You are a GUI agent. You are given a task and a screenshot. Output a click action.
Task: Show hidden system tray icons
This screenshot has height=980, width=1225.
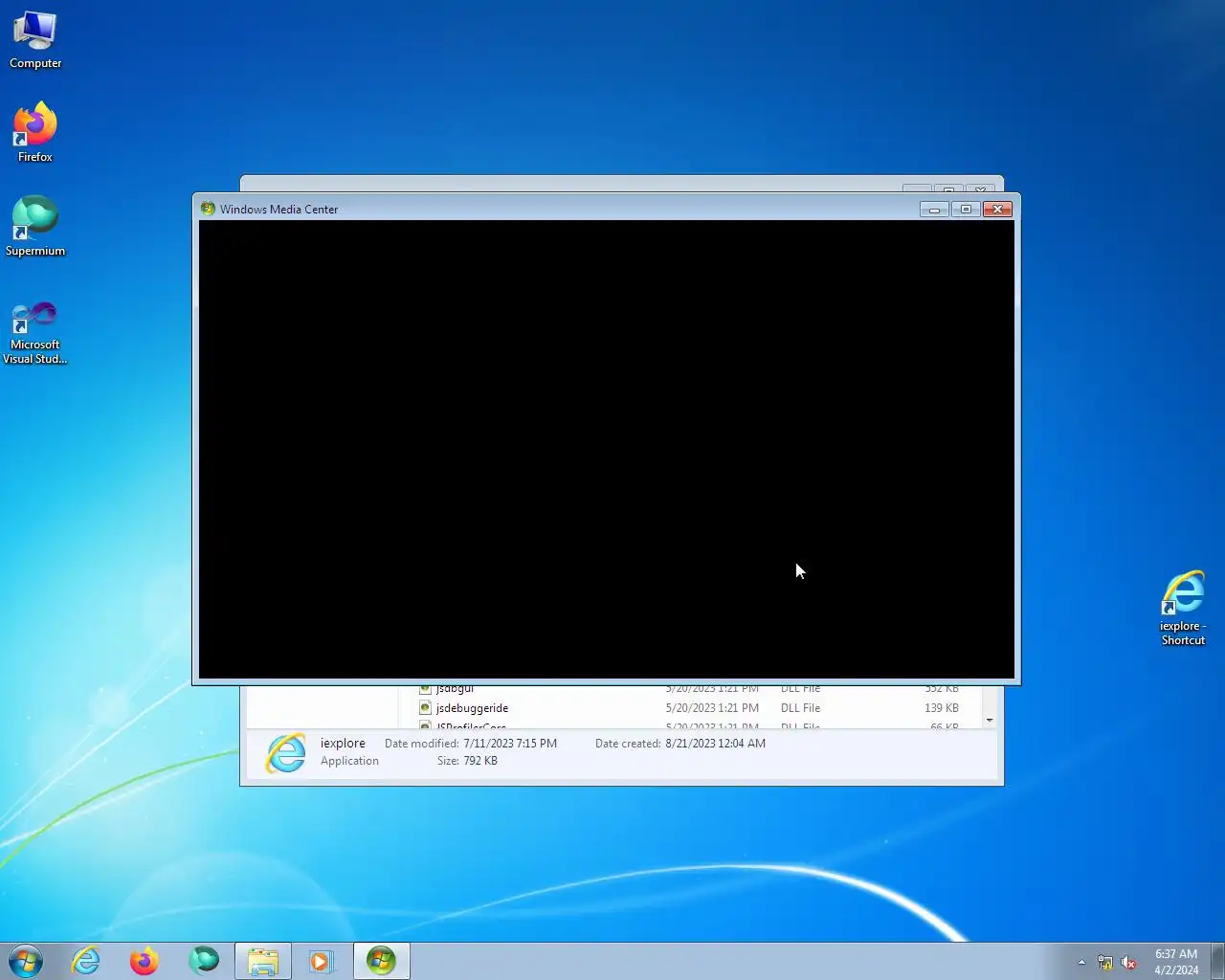(x=1081, y=962)
